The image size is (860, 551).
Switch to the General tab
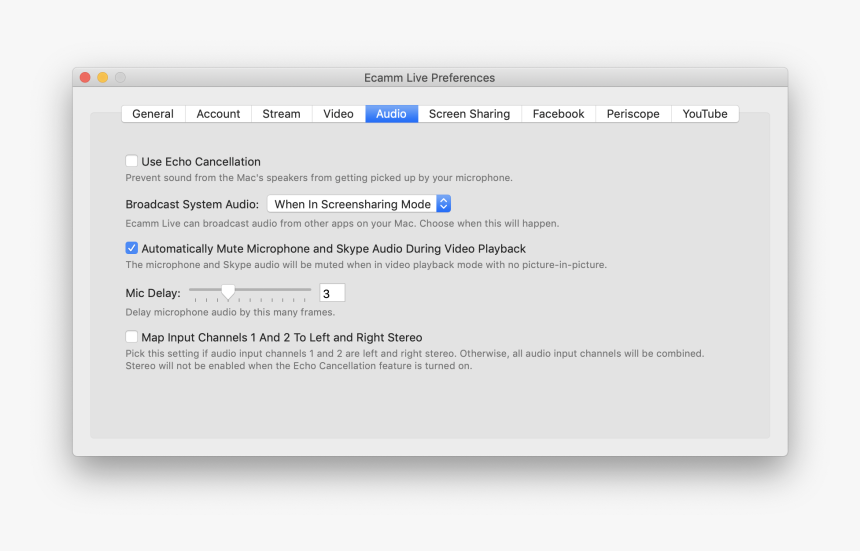153,114
